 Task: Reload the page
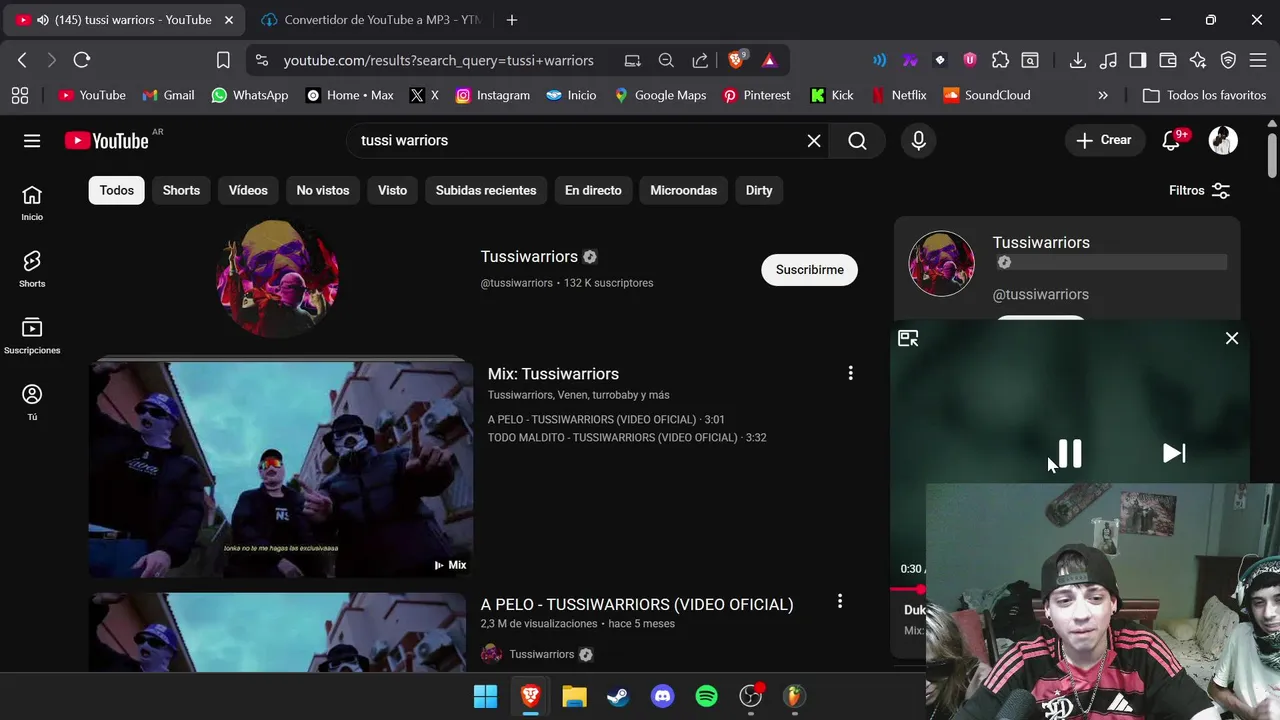82,60
